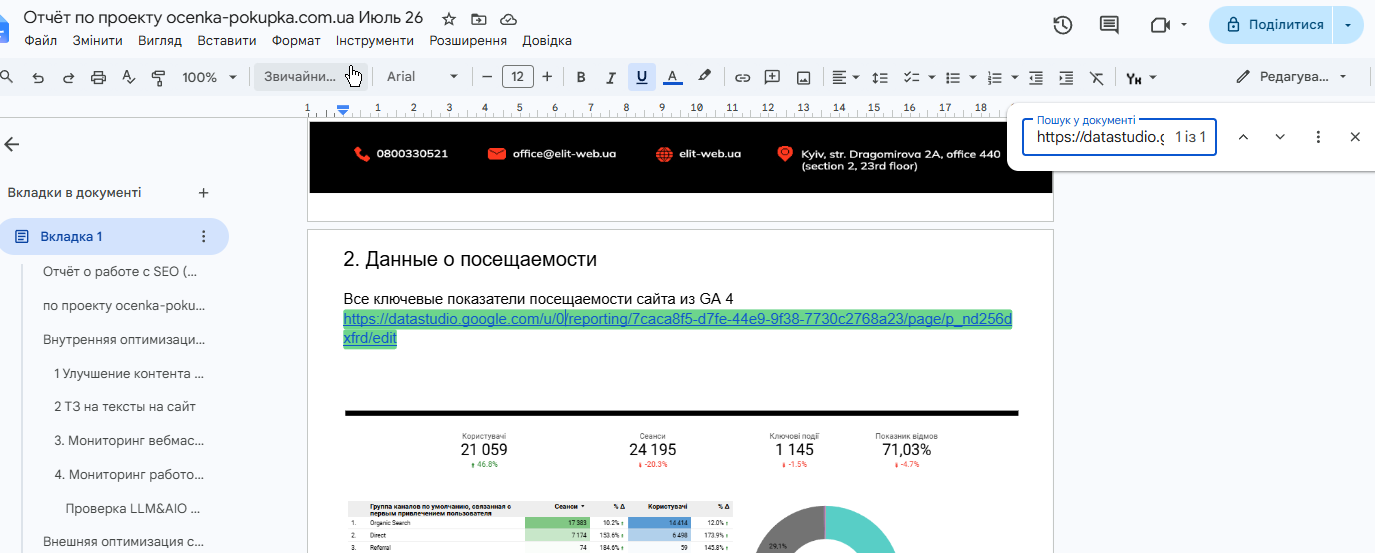Insert a link

[742, 77]
